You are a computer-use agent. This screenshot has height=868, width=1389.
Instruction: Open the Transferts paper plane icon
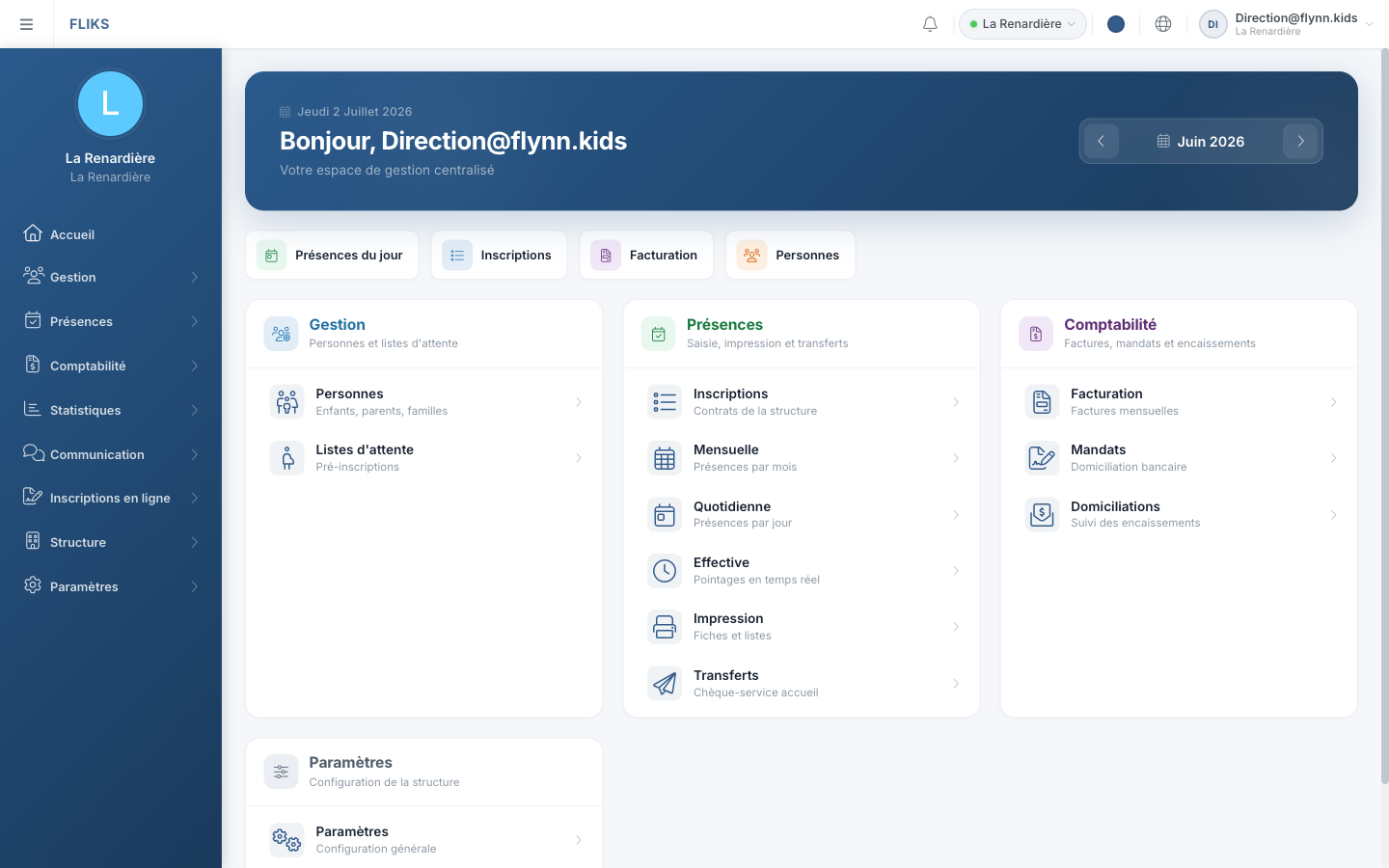point(665,684)
